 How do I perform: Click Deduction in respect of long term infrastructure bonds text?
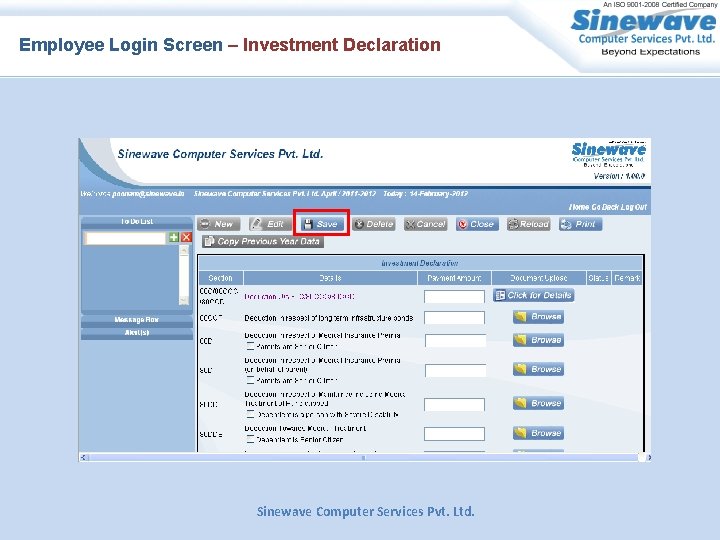click(329, 318)
